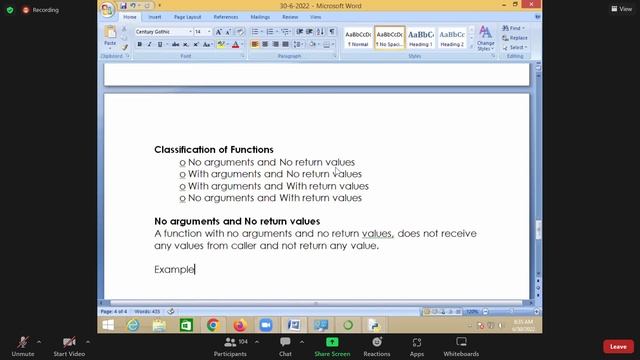
Task: Align text left
Action: pyautogui.click(x=255, y=44)
